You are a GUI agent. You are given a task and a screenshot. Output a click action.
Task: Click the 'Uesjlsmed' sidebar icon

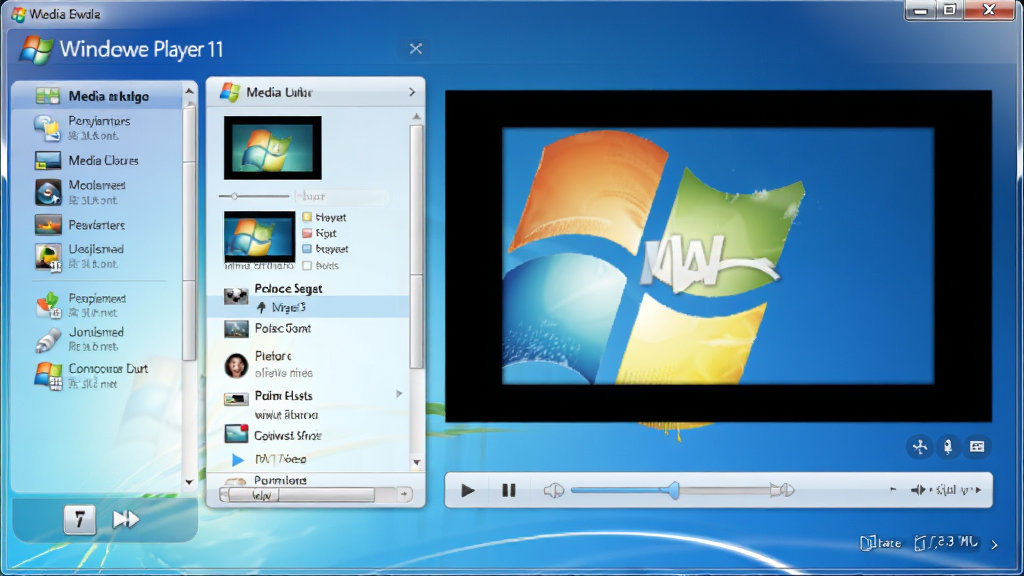pos(48,257)
